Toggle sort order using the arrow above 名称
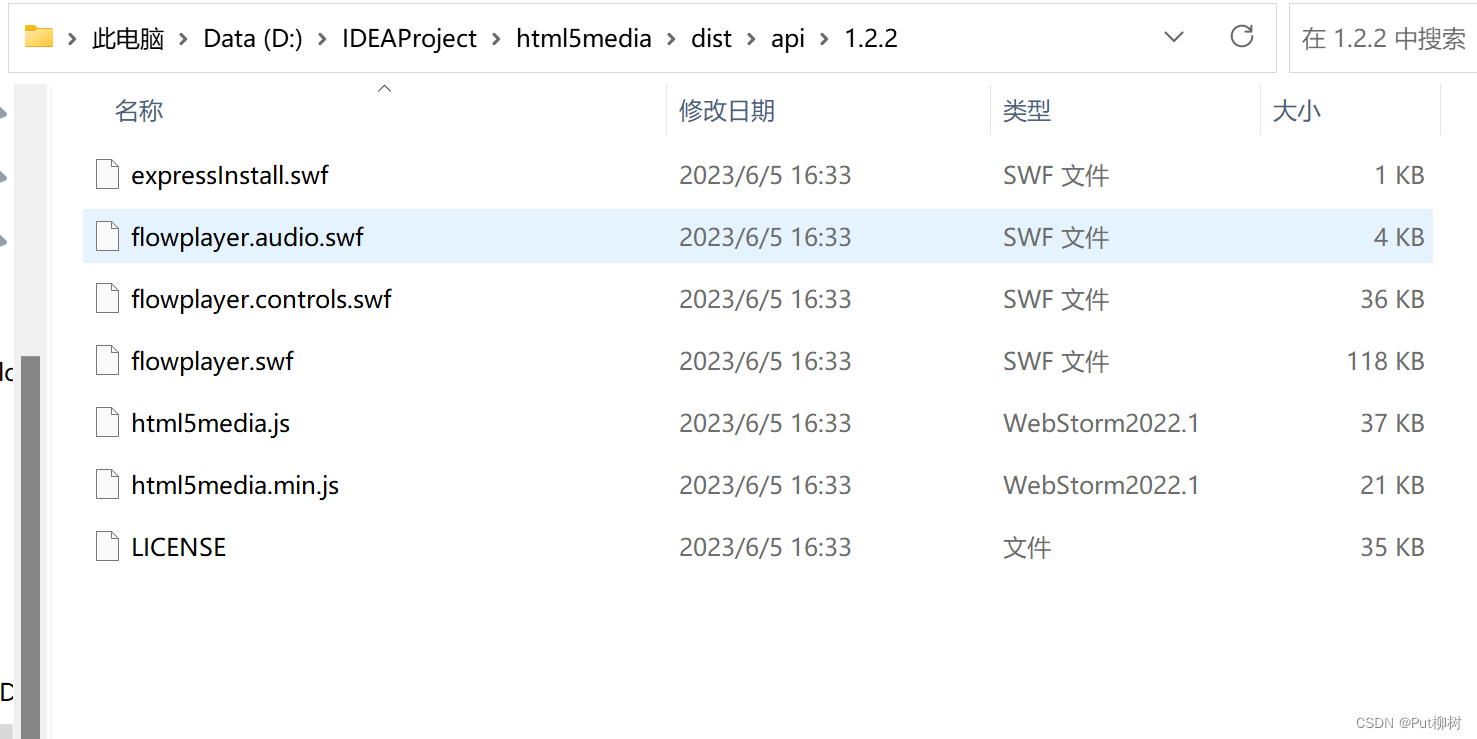Viewport: 1477px width, 739px height. click(384, 88)
